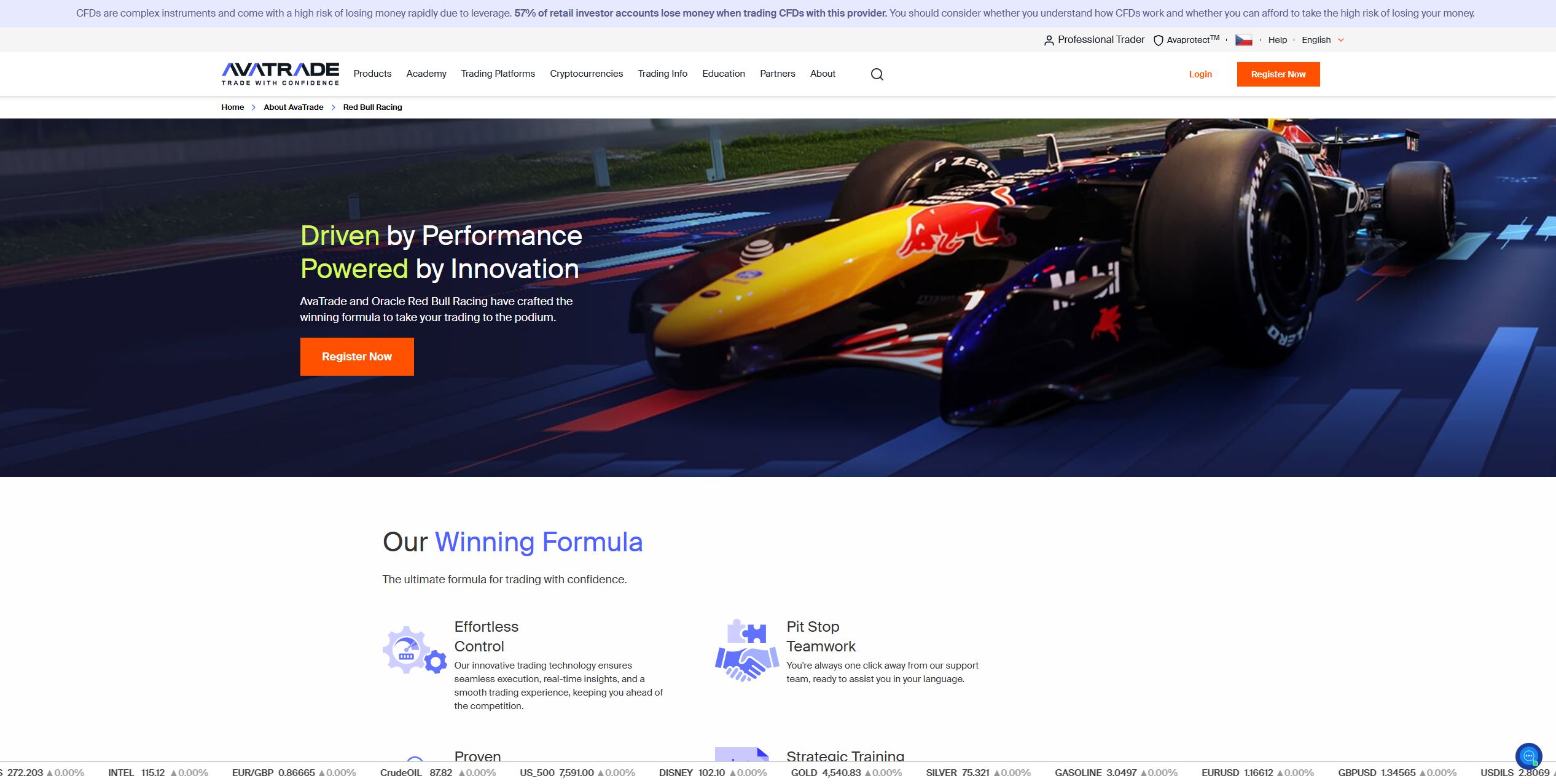Click the AvaTrade logo
The image size is (1556, 784).
pos(280,74)
